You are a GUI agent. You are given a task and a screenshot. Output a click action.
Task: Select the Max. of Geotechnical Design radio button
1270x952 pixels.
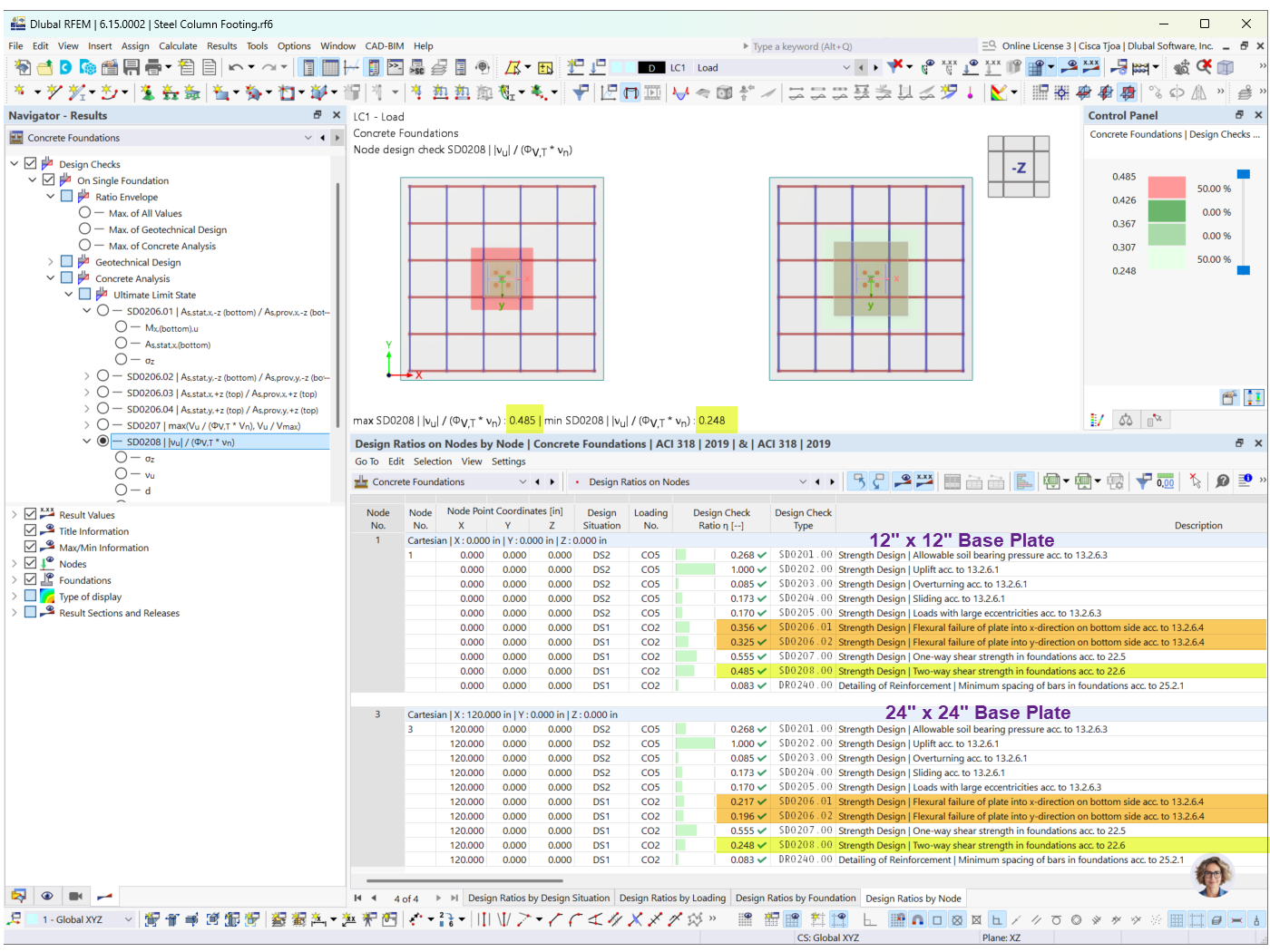tap(85, 229)
